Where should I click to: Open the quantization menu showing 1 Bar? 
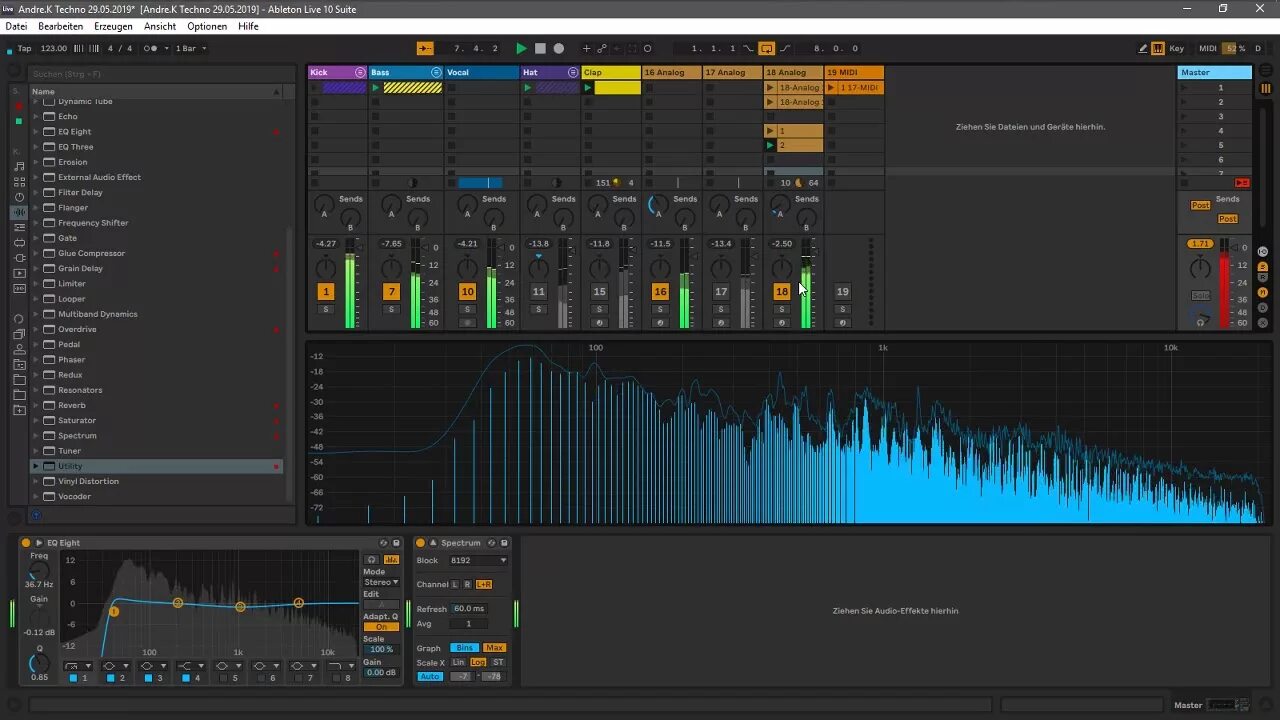[x=191, y=48]
